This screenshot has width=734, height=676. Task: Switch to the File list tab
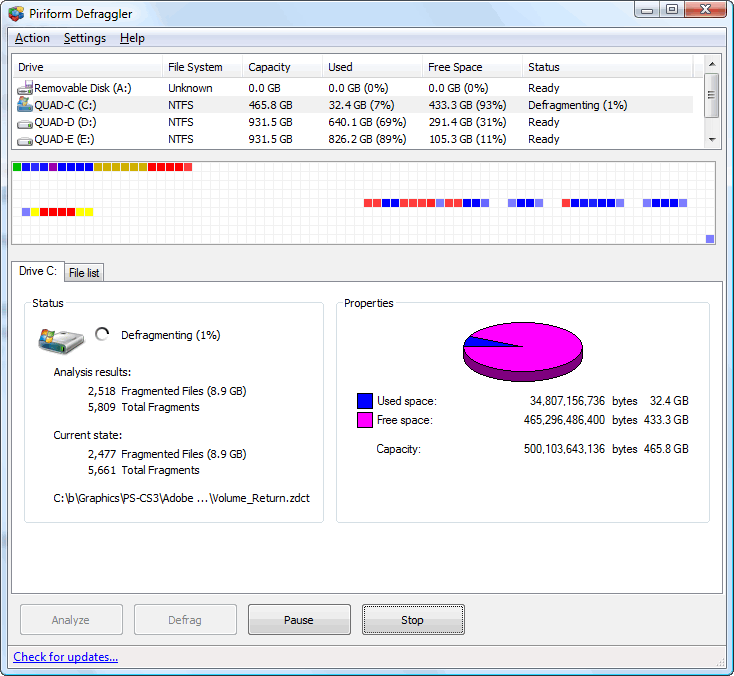point(84,272)
